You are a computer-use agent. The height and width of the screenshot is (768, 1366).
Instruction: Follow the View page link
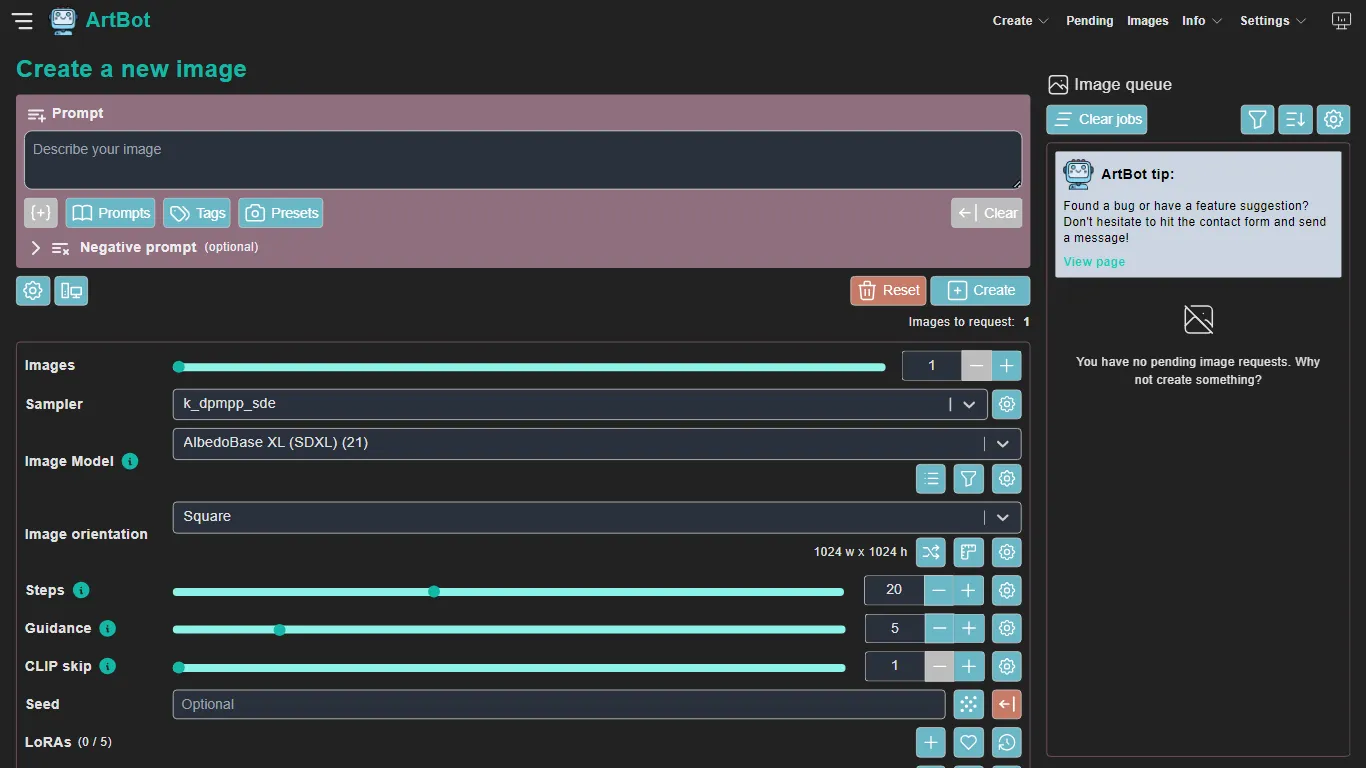1094,262
